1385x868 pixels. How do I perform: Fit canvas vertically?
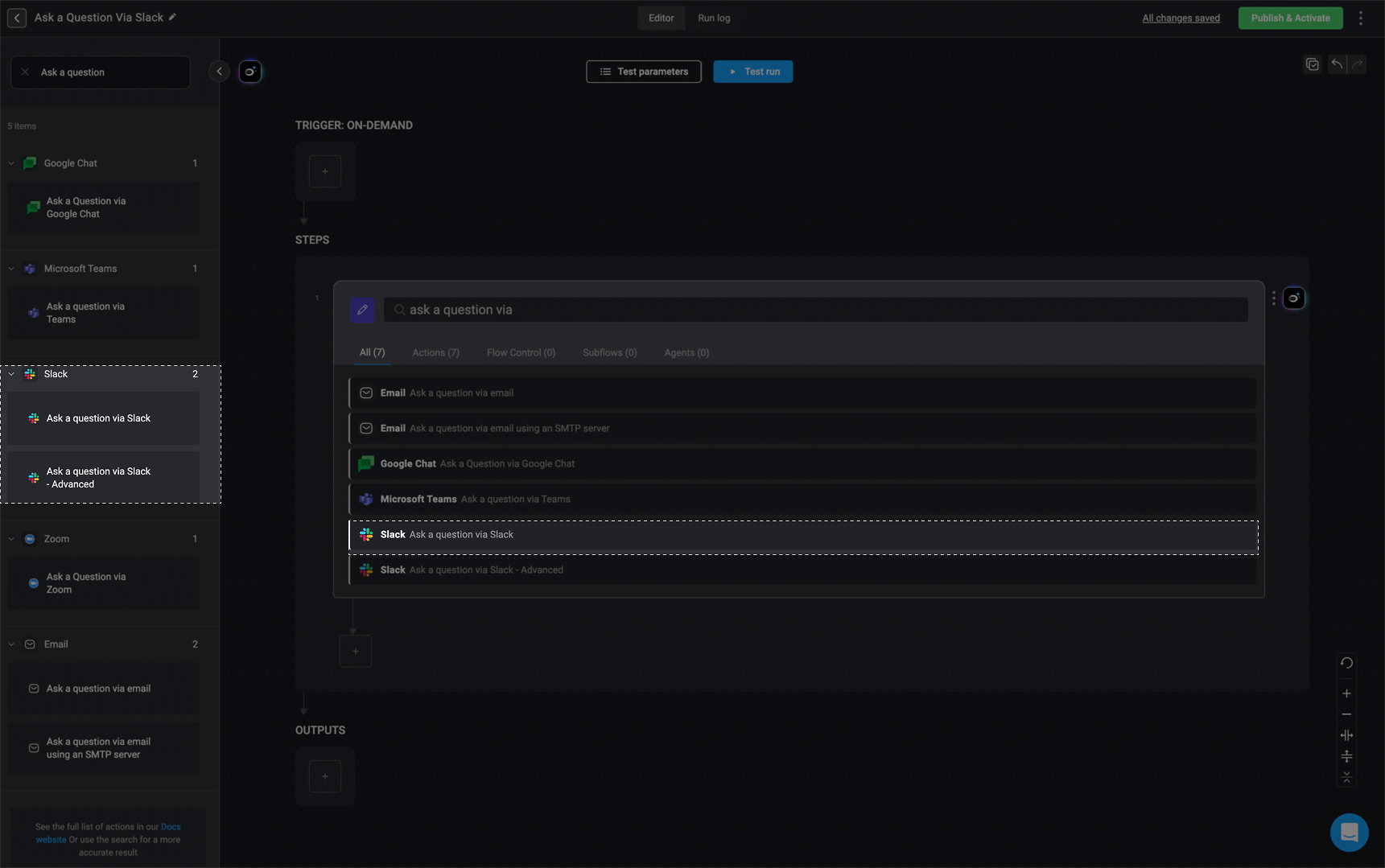[x=1346, y=756]
